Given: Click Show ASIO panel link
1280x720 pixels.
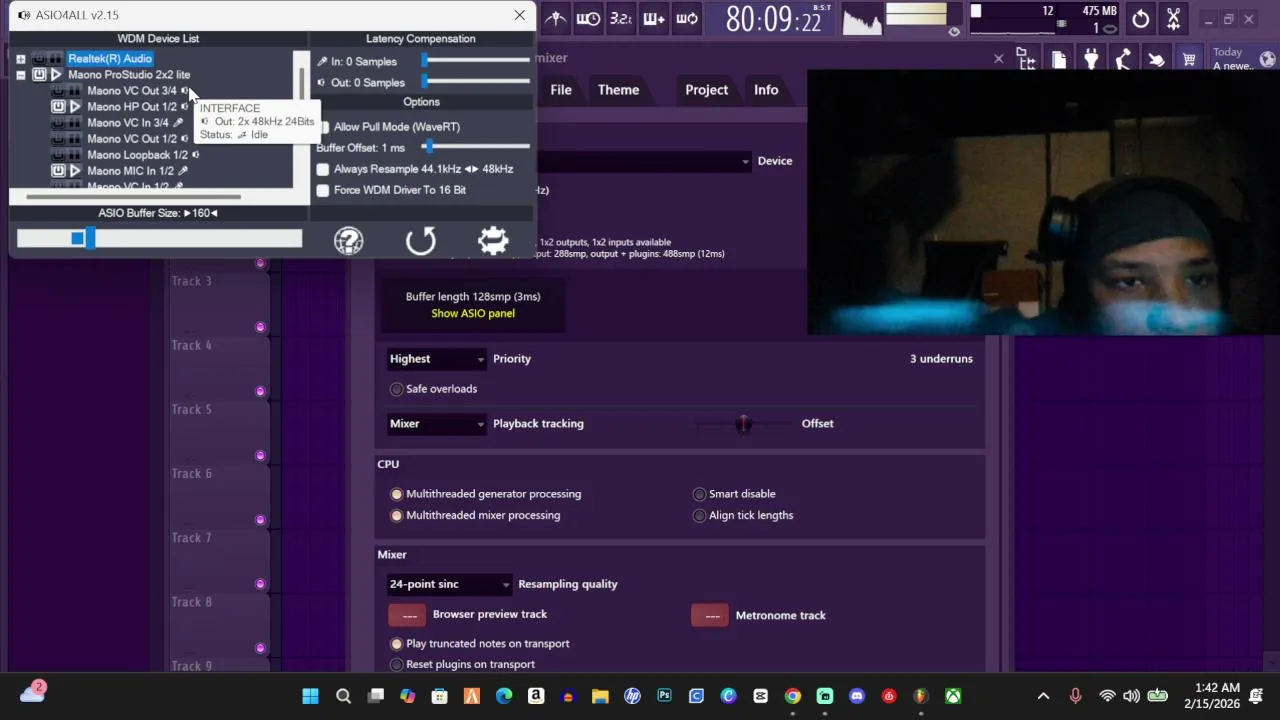Looking at the screenshot, I should point(473,313).
